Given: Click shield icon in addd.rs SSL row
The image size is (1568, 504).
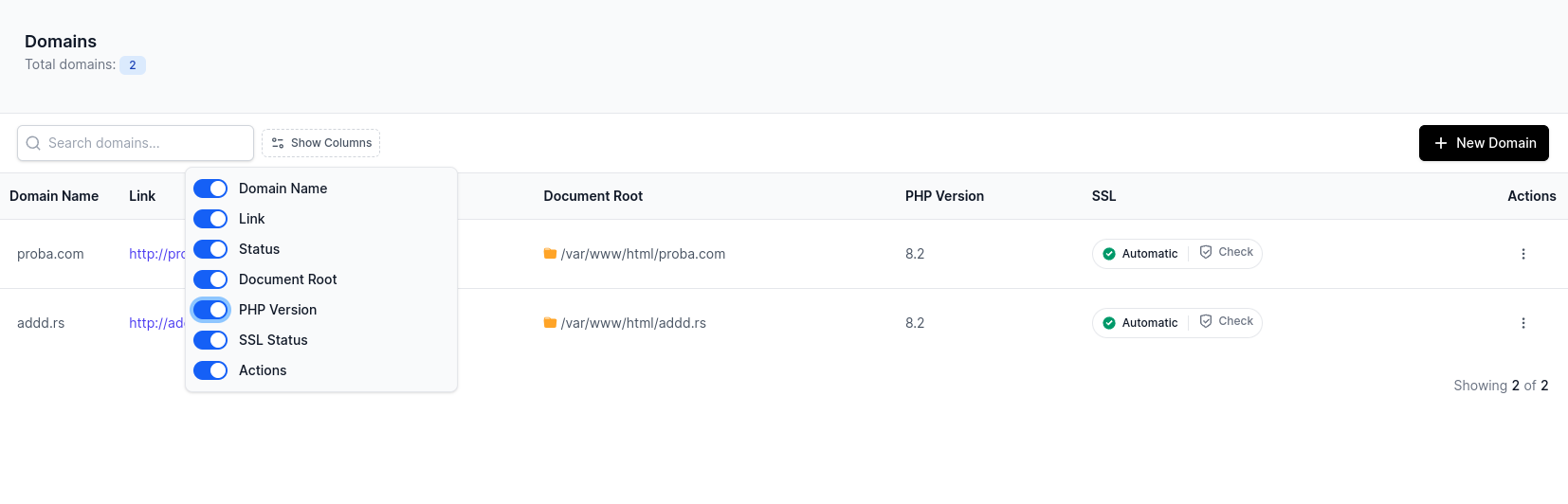Looking at the screenshot, I should (1206, 321).
